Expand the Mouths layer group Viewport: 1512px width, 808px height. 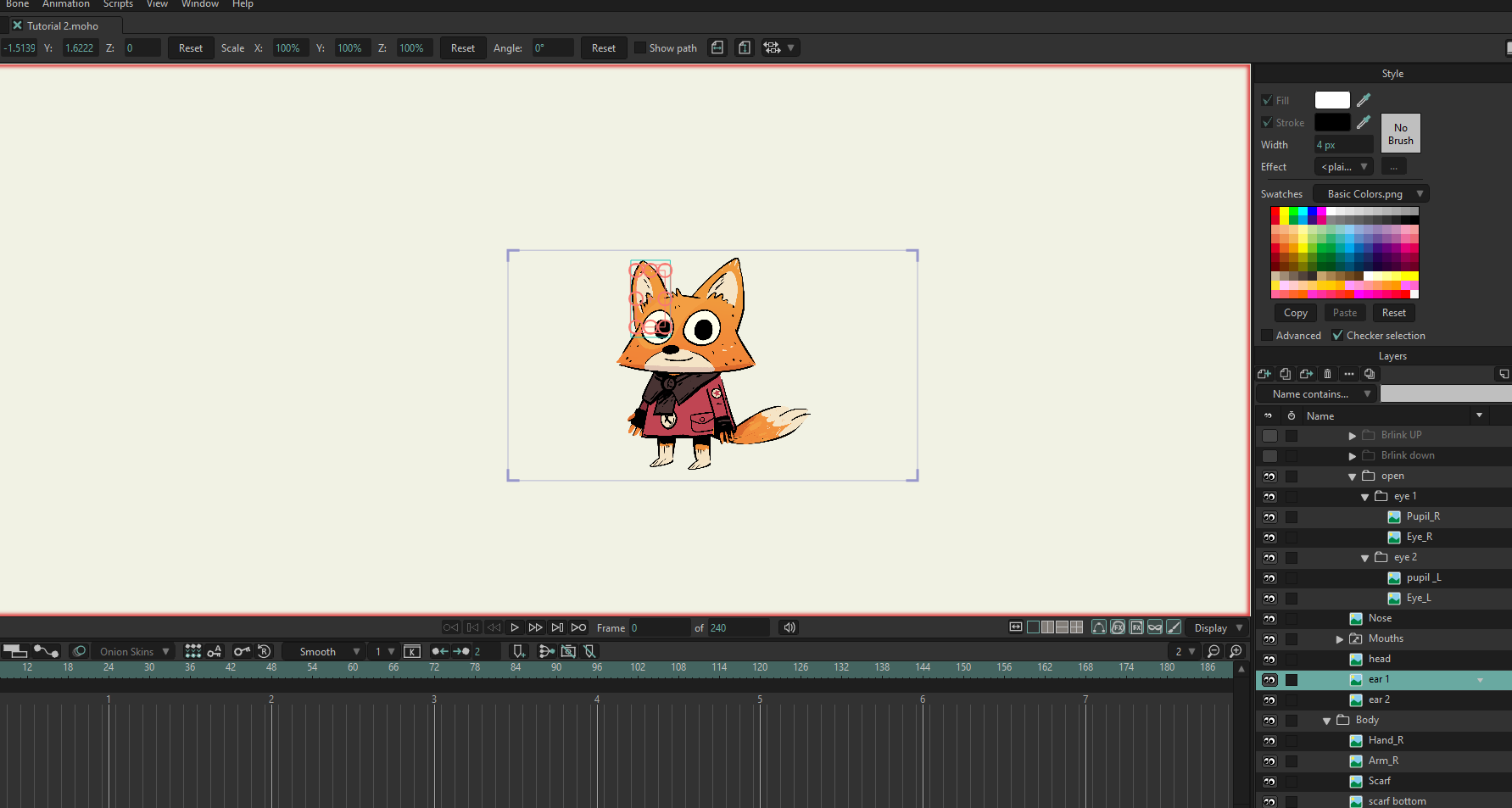coord(1340,639)
